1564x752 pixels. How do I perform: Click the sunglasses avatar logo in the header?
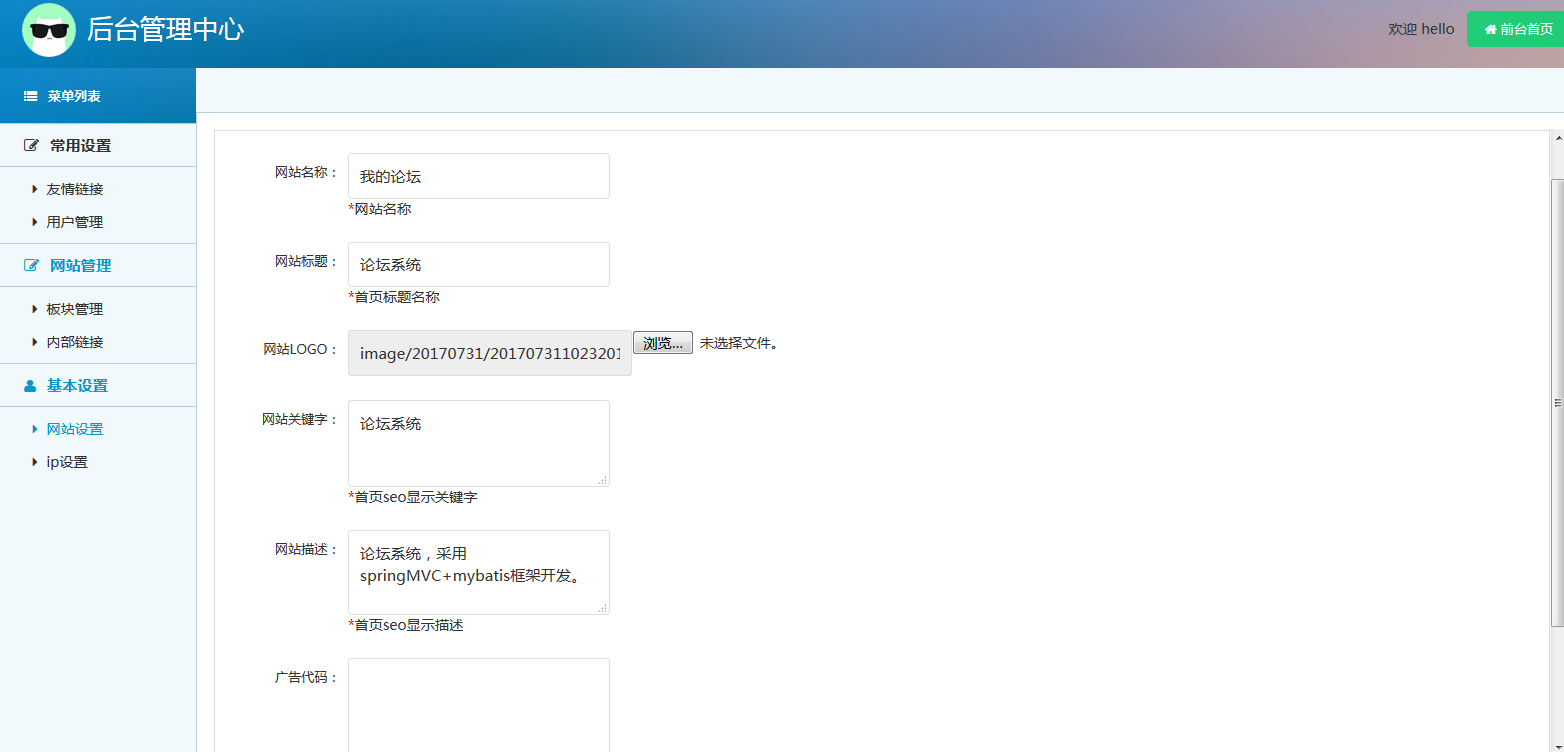[x=48, y=29]
